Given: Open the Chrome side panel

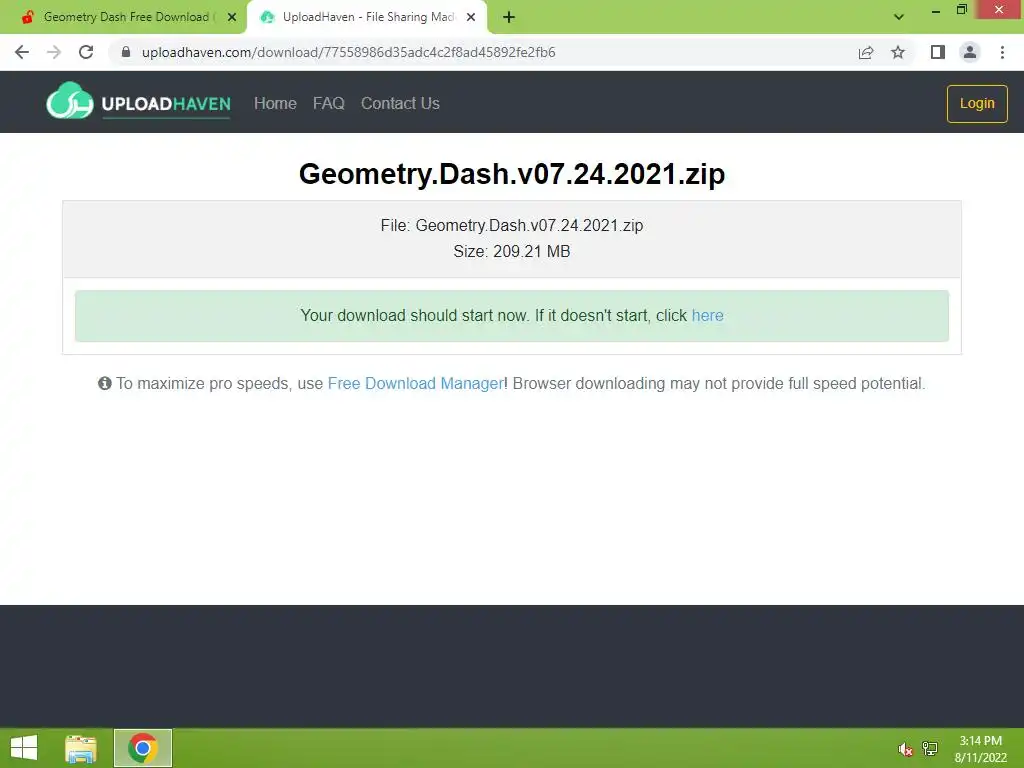Looking at the screenshot, I should (x=938, y=52).
